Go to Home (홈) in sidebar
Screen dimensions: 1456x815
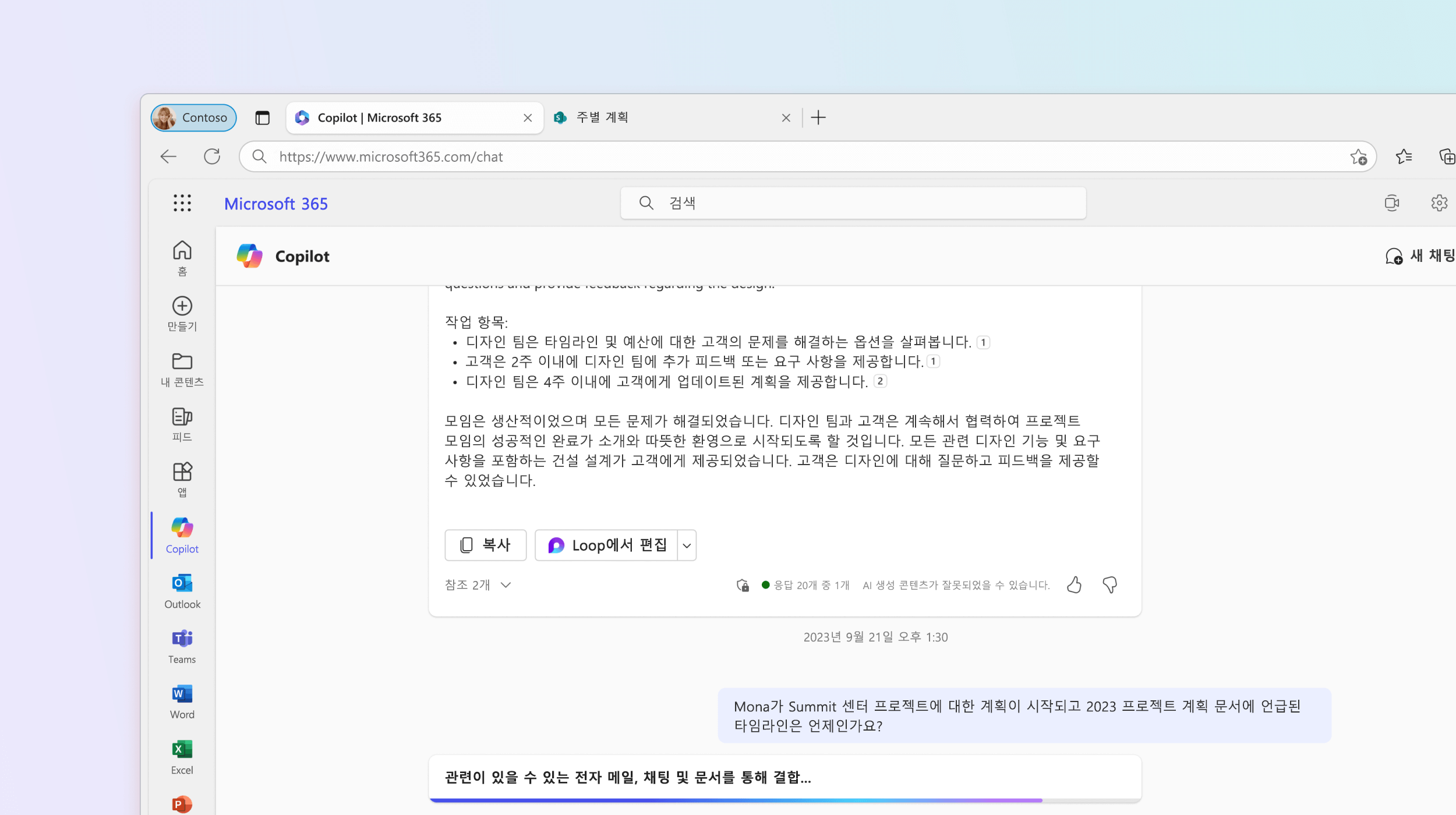coord(182,258)
